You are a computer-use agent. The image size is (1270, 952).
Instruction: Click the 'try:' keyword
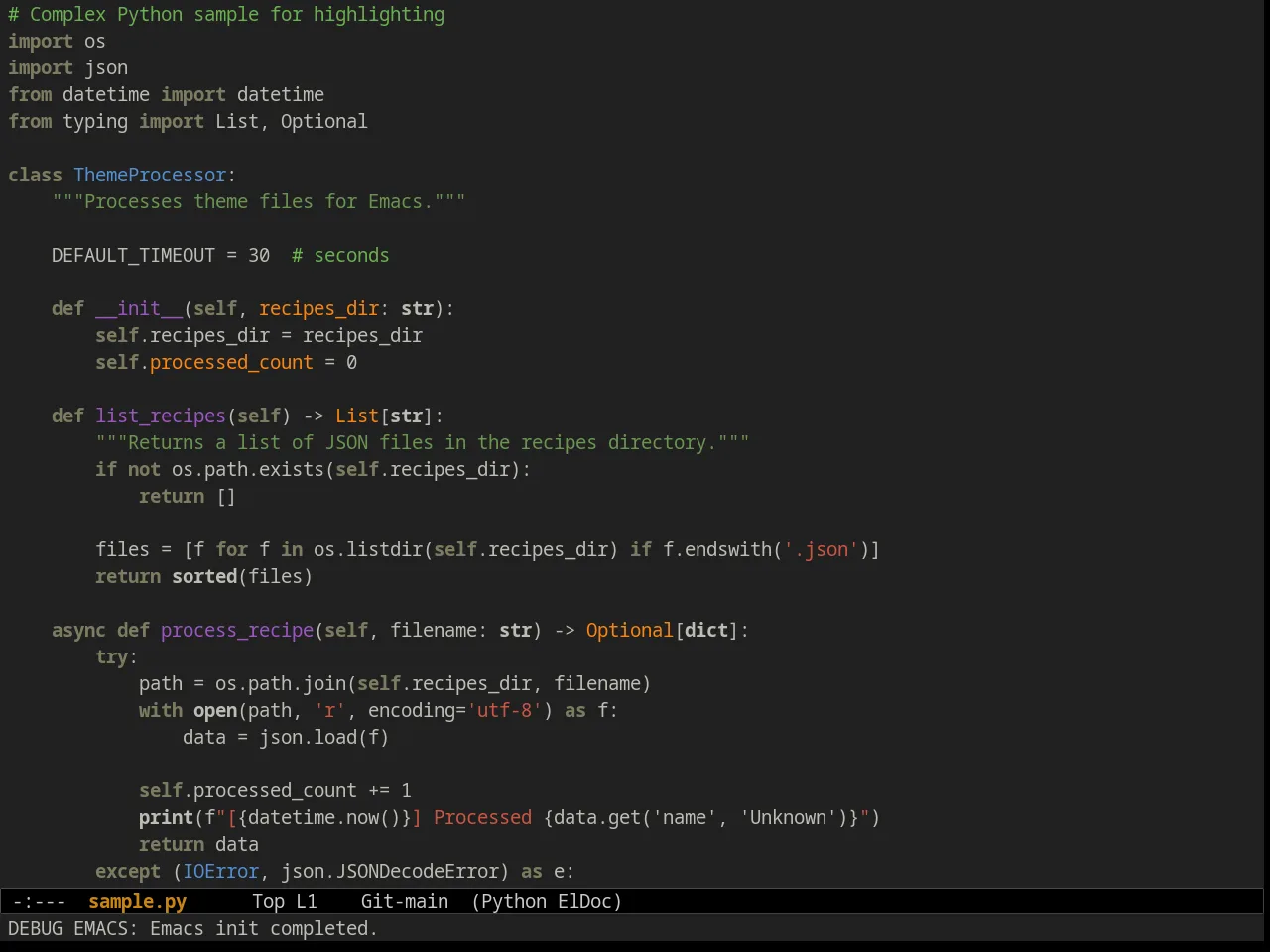[x=117, y=656]
